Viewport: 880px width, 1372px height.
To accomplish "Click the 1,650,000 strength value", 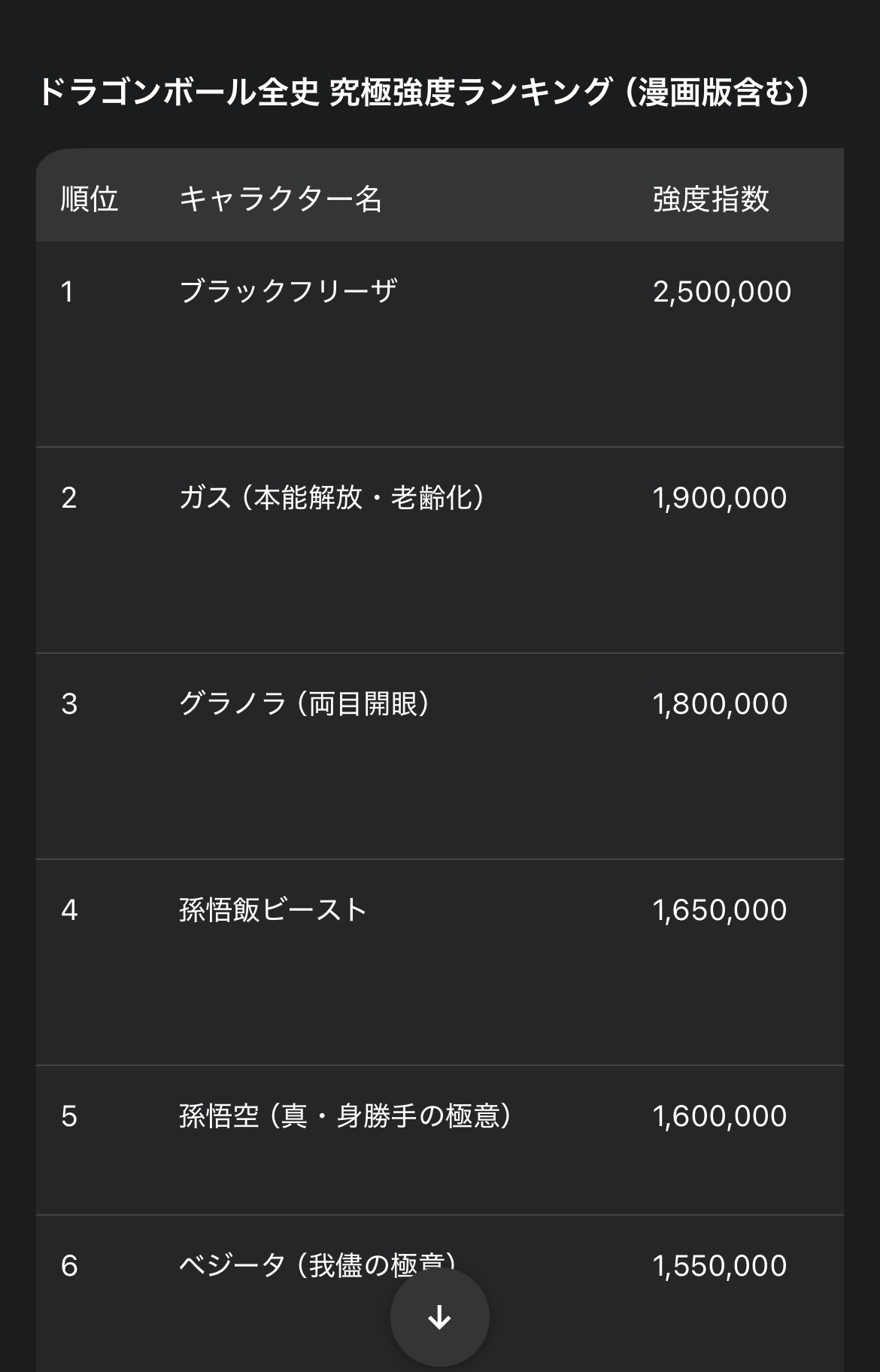I will pyautogui.click(x=719, y=910).
